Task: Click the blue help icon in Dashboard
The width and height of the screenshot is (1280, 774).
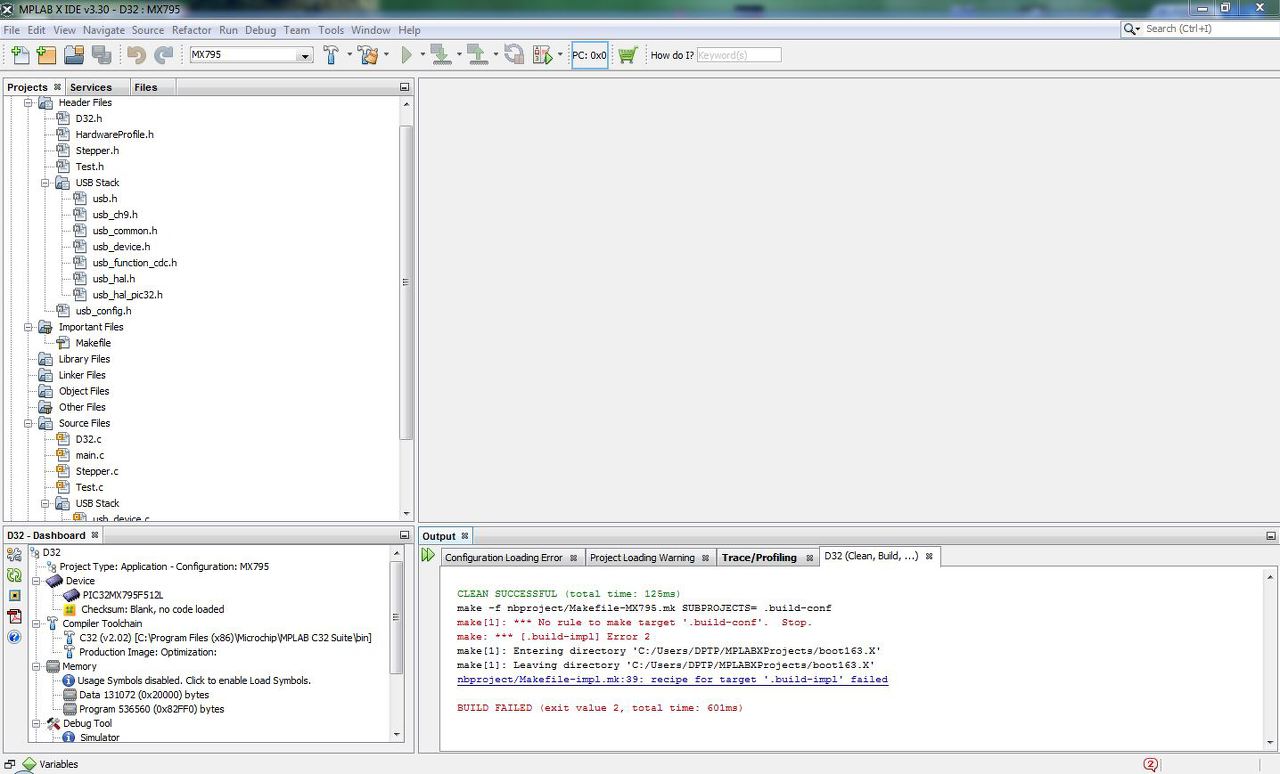Action: [14, 637]
